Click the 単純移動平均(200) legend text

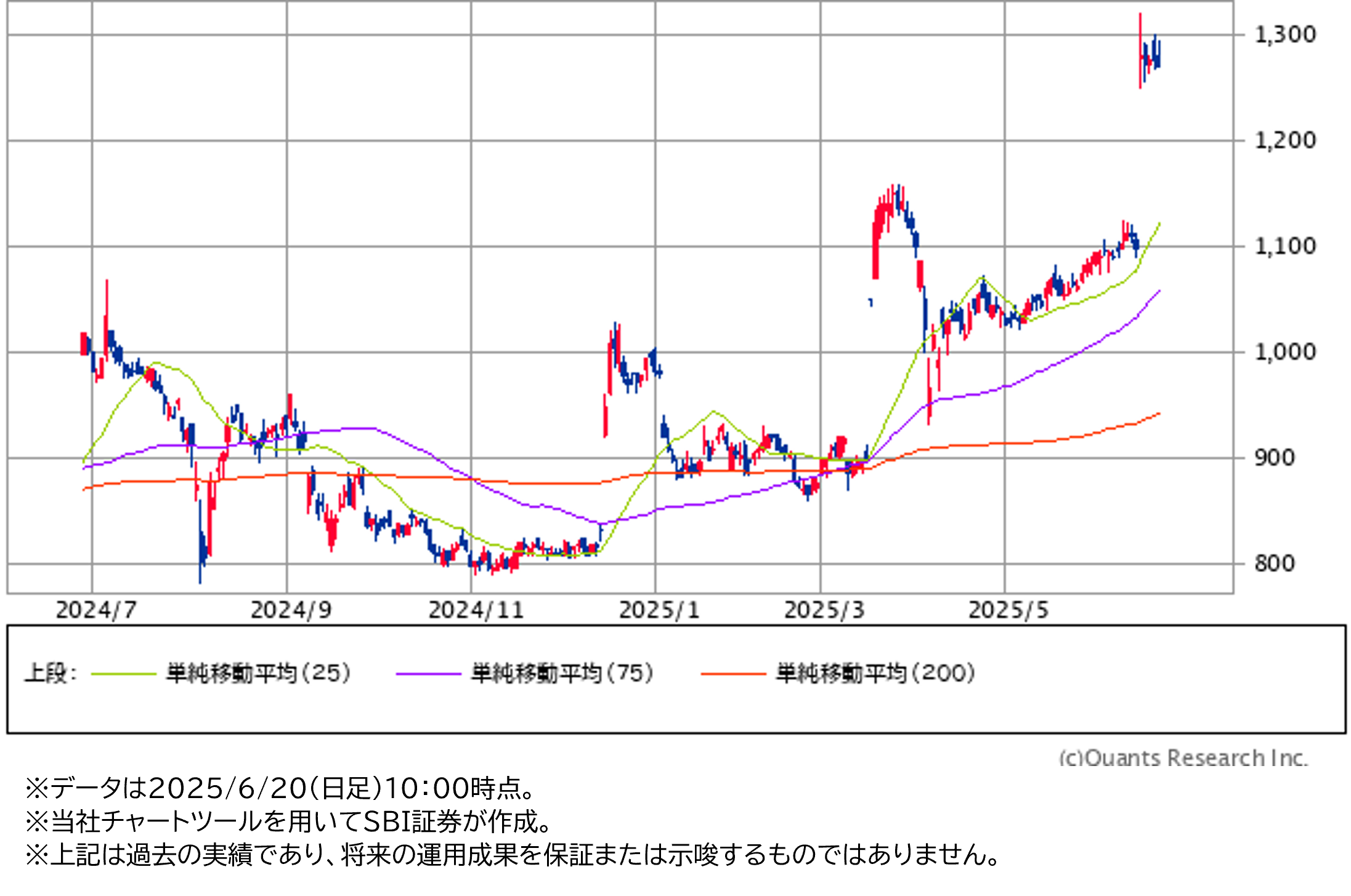[x=875, y=673]
